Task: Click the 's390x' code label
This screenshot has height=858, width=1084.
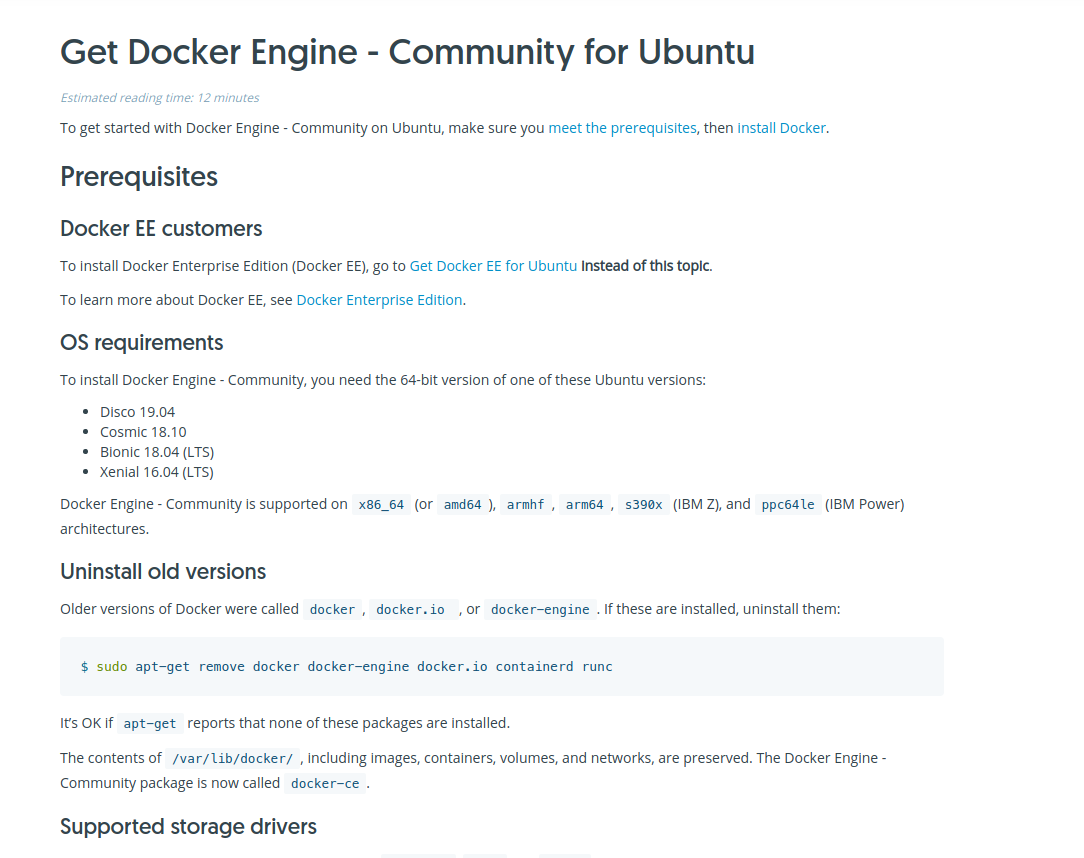Action: 644,505
